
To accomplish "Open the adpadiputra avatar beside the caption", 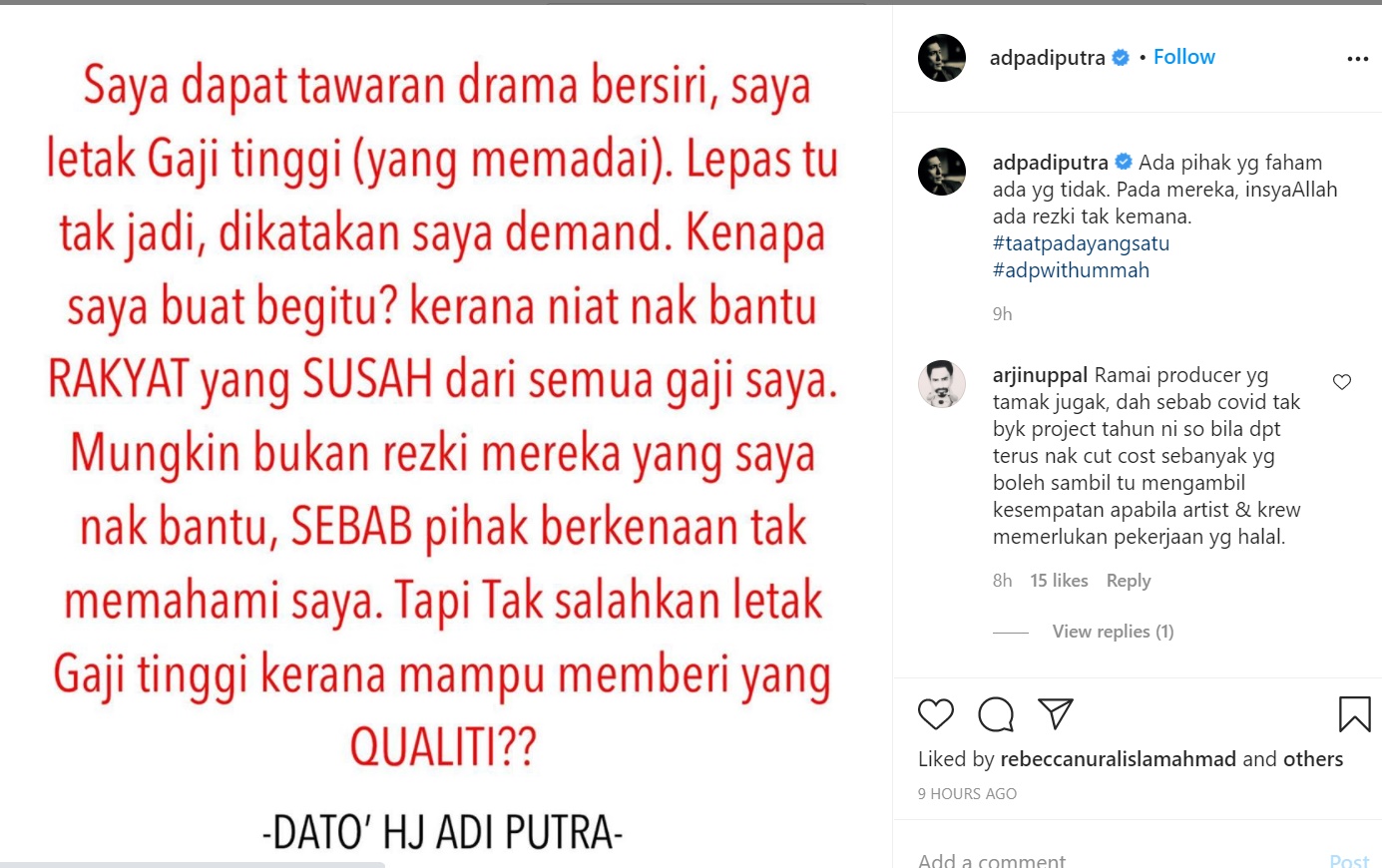I will point(942,172).
